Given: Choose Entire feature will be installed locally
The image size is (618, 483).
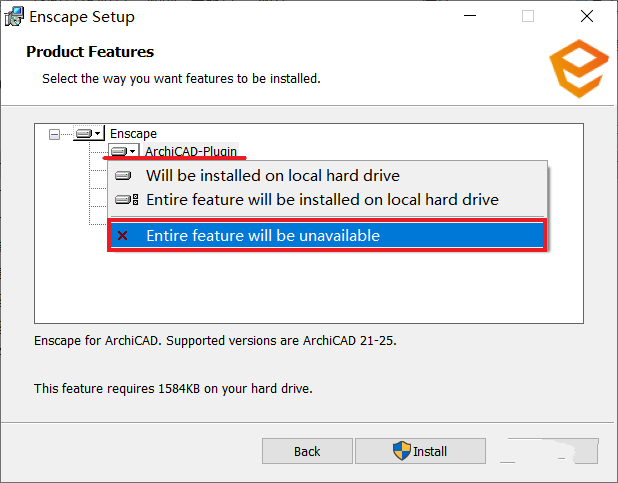Looking at the screenshot, I should click(x=327, y=200).
